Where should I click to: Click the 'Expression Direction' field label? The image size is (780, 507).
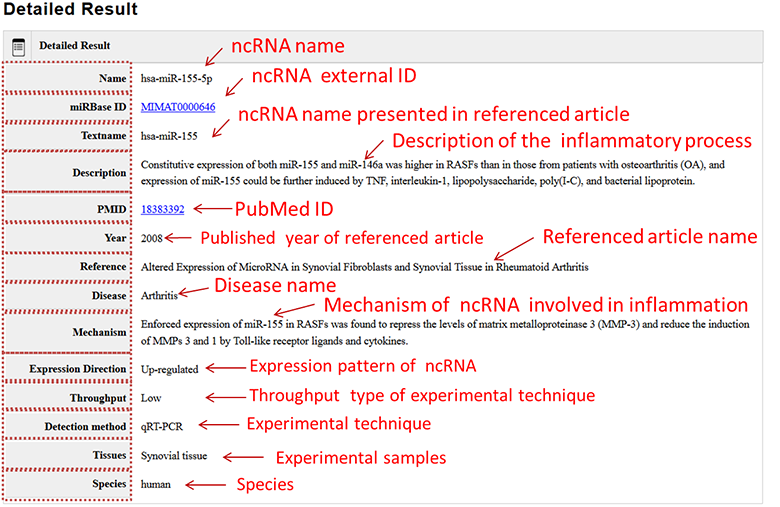coord(78,369)
